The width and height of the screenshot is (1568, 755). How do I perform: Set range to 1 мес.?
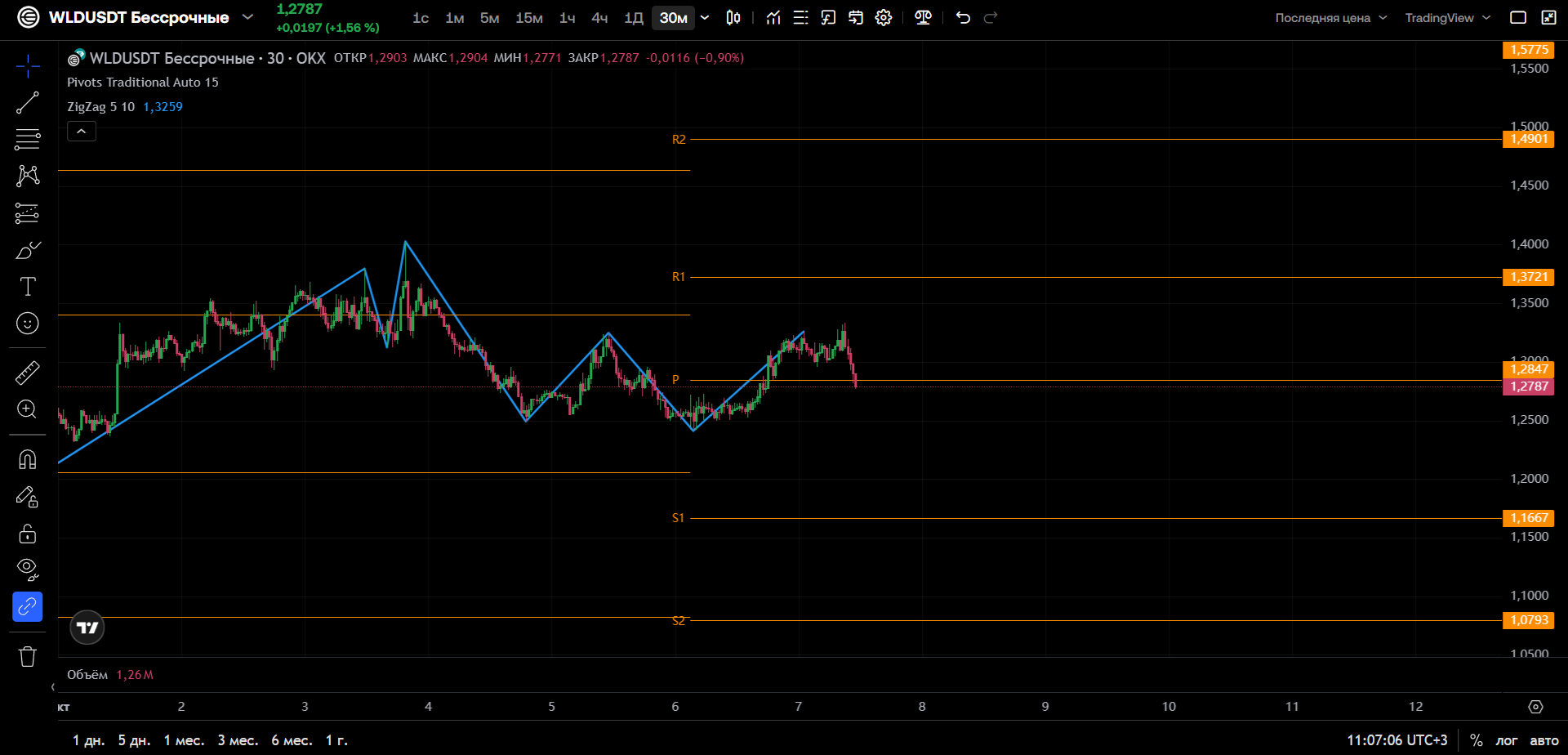tap(184, 740)
